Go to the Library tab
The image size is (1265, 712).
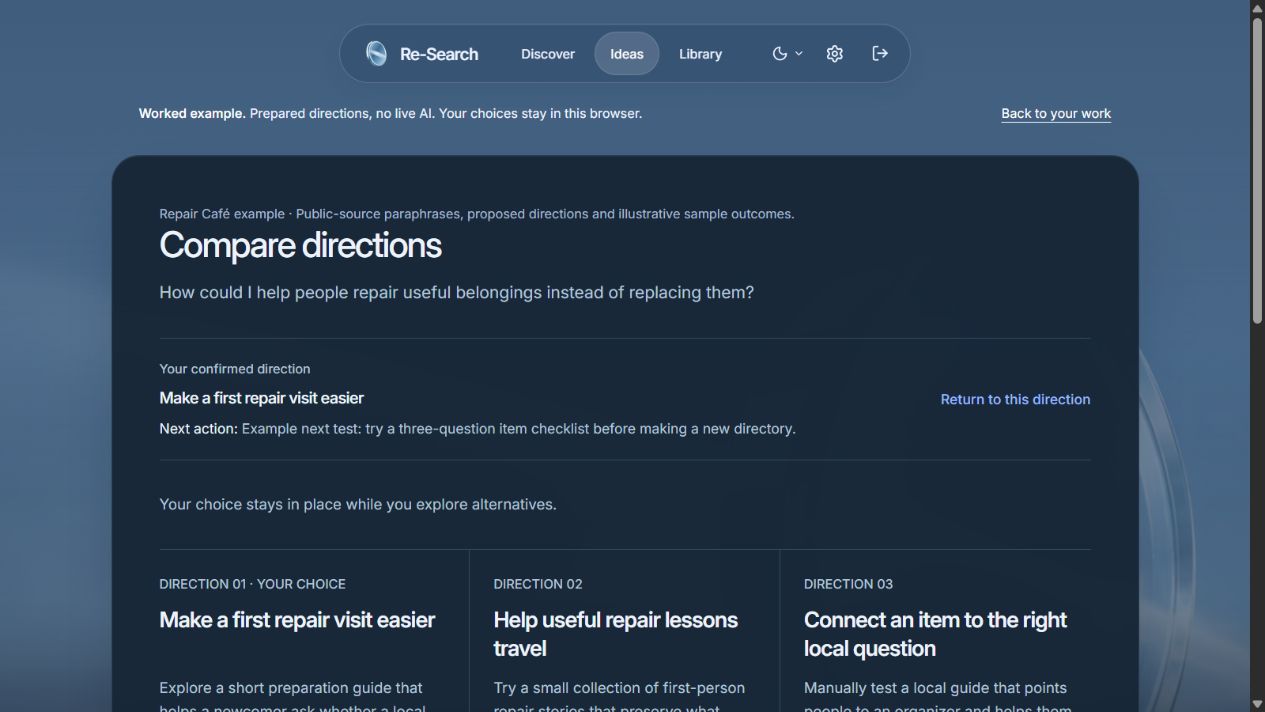point(700,54)
